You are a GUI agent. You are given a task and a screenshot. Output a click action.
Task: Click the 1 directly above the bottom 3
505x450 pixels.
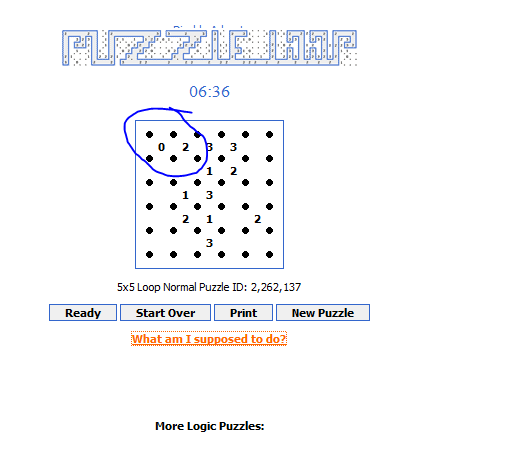point(209,219)
